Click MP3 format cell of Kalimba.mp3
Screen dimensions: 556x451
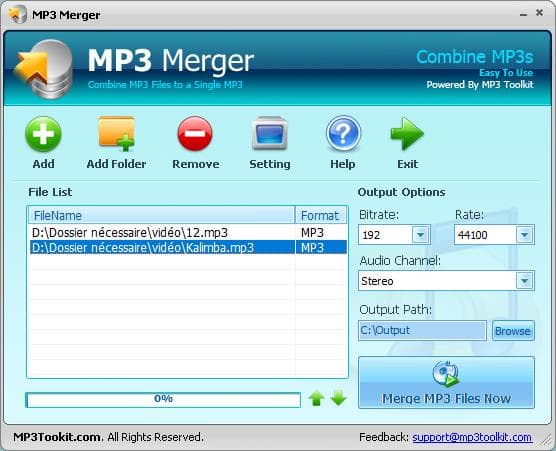pos(321,247)
